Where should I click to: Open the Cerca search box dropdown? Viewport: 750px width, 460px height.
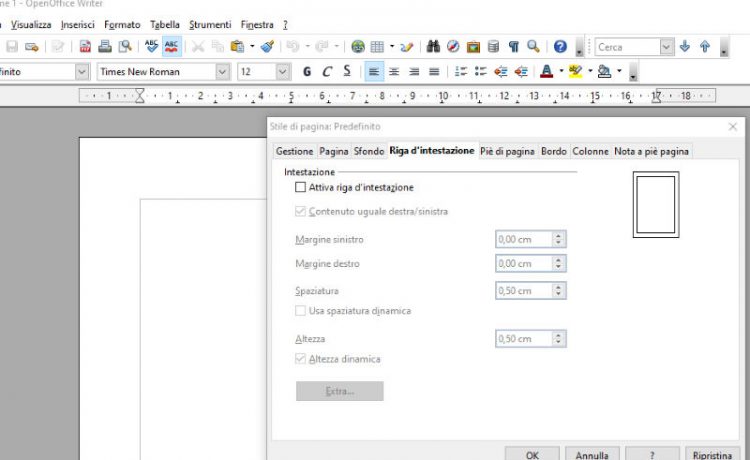[666, 47]
